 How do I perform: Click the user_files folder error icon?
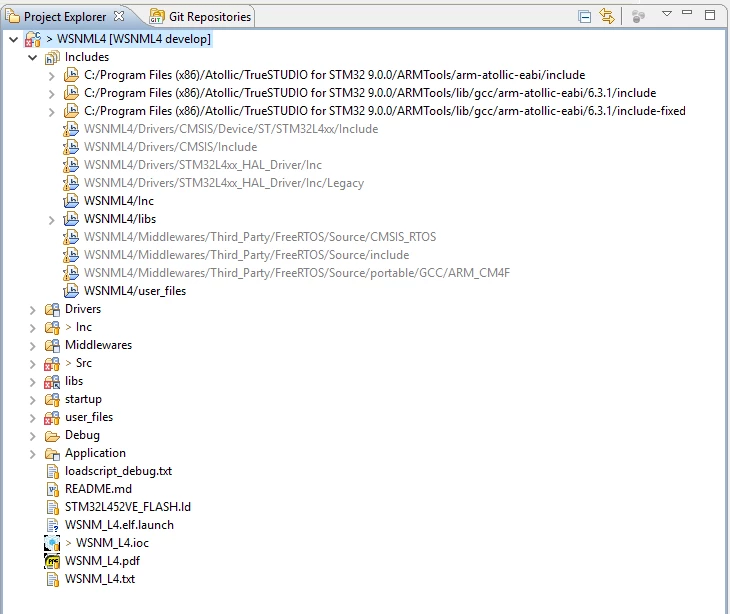52,418
